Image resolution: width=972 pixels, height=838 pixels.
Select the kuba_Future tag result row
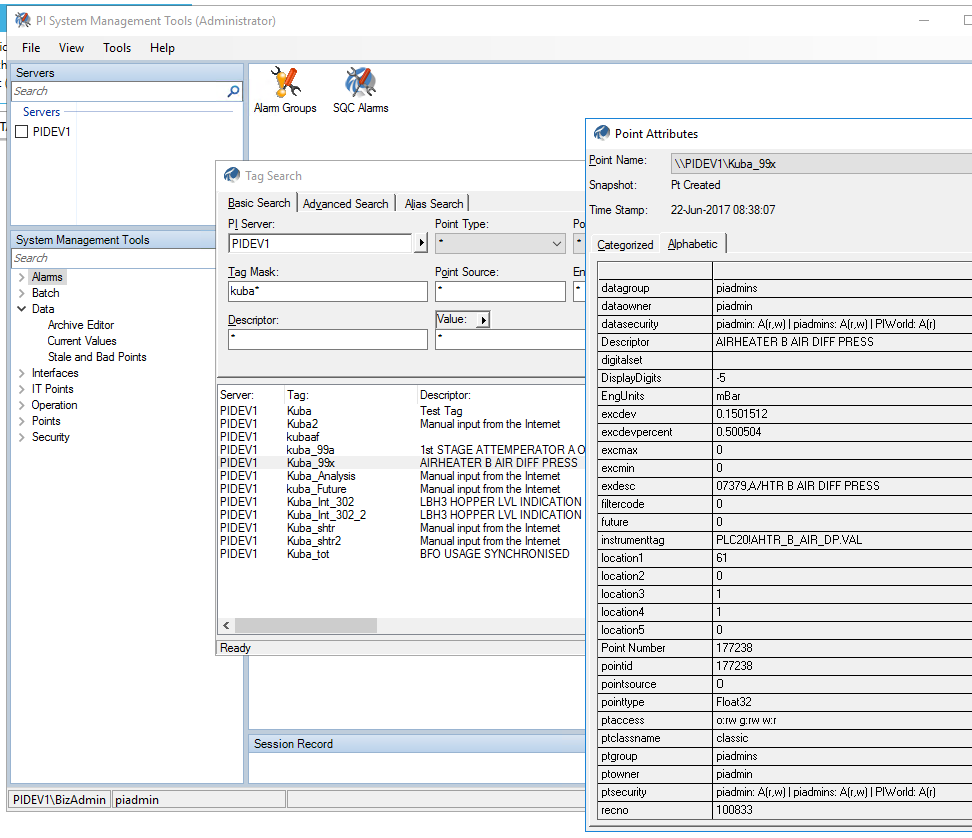click(402, 489)
